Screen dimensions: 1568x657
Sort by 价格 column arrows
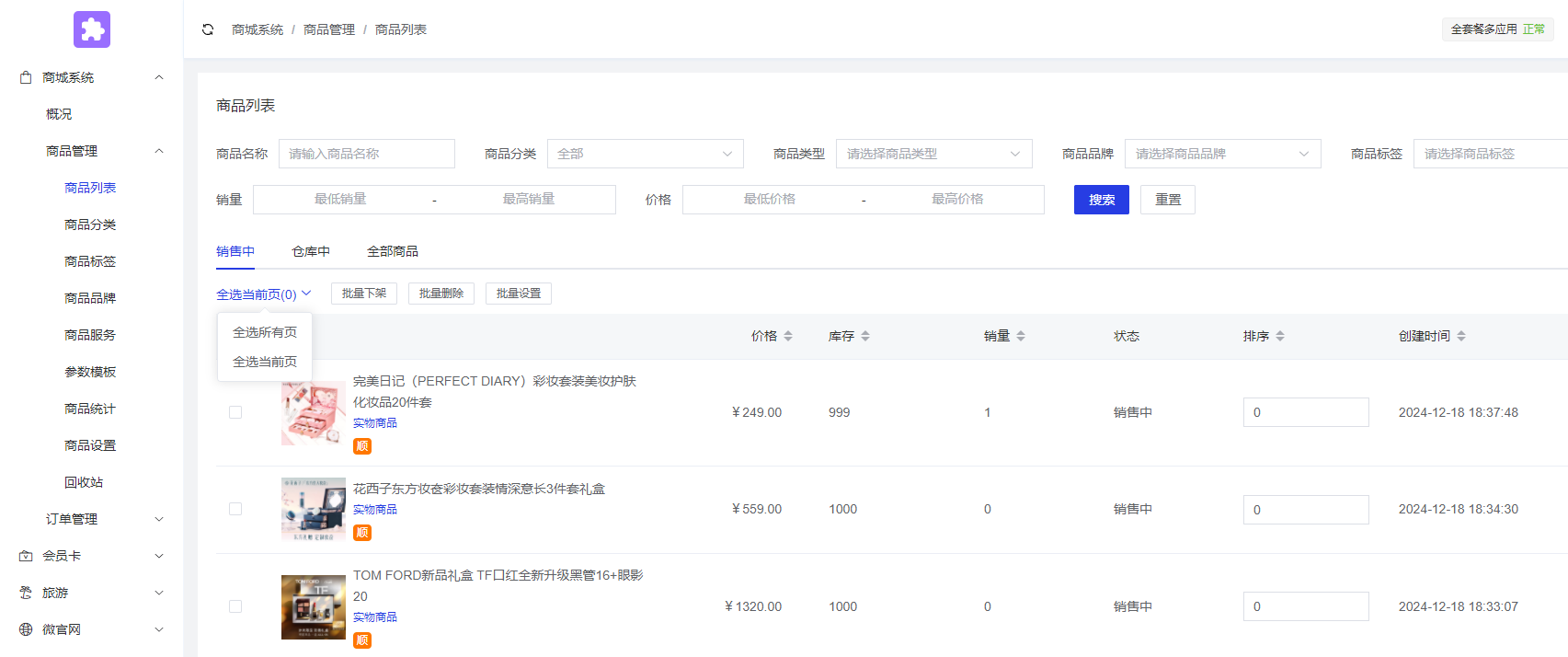point(788,336)
